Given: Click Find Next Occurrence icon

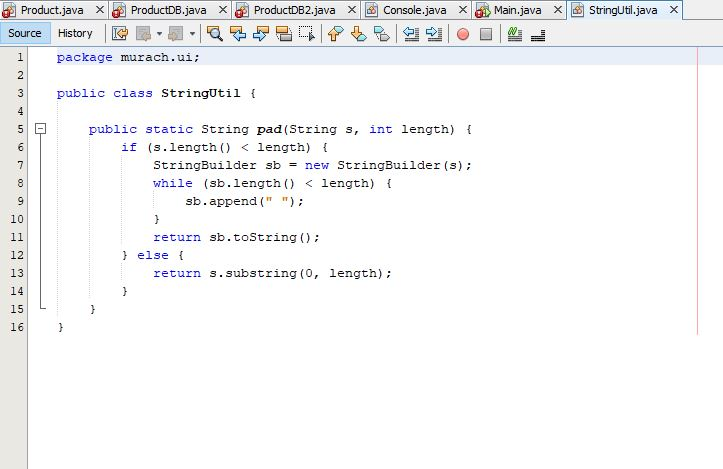Looking at the screenshot, I should click(x=261, y=34).
